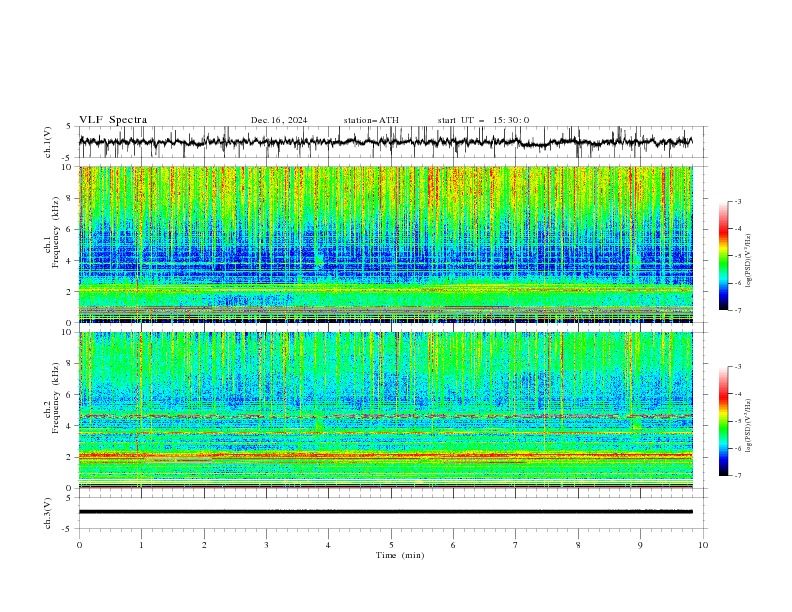Click the log(PSD) label beside the ch.1 colorbar
The image size is (792, 612).
(x=749, y=261)
